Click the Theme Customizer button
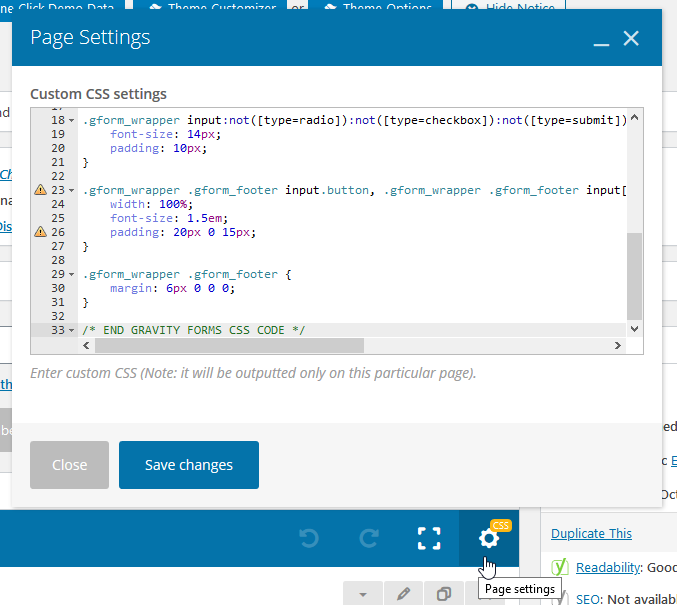The width and height of the screenshot is (677, 605). pyautogui.click(x=209, y=5)
